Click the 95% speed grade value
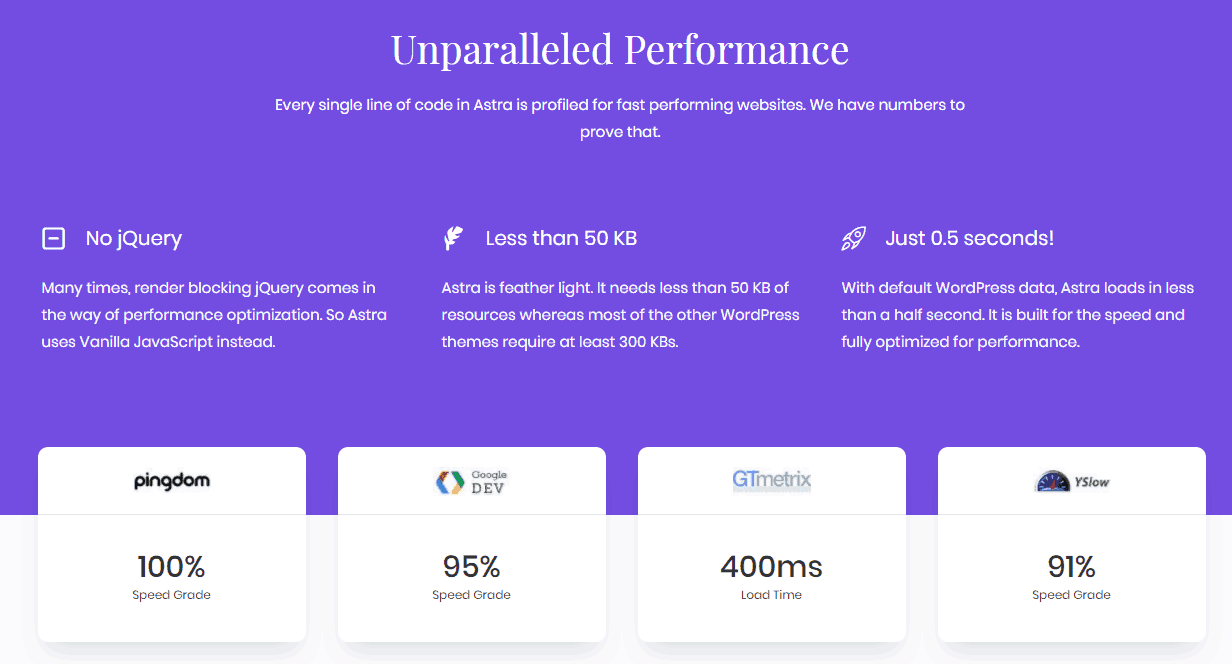Image resolution: width=1232 pixels, height=664 pixels. (472, 567)
